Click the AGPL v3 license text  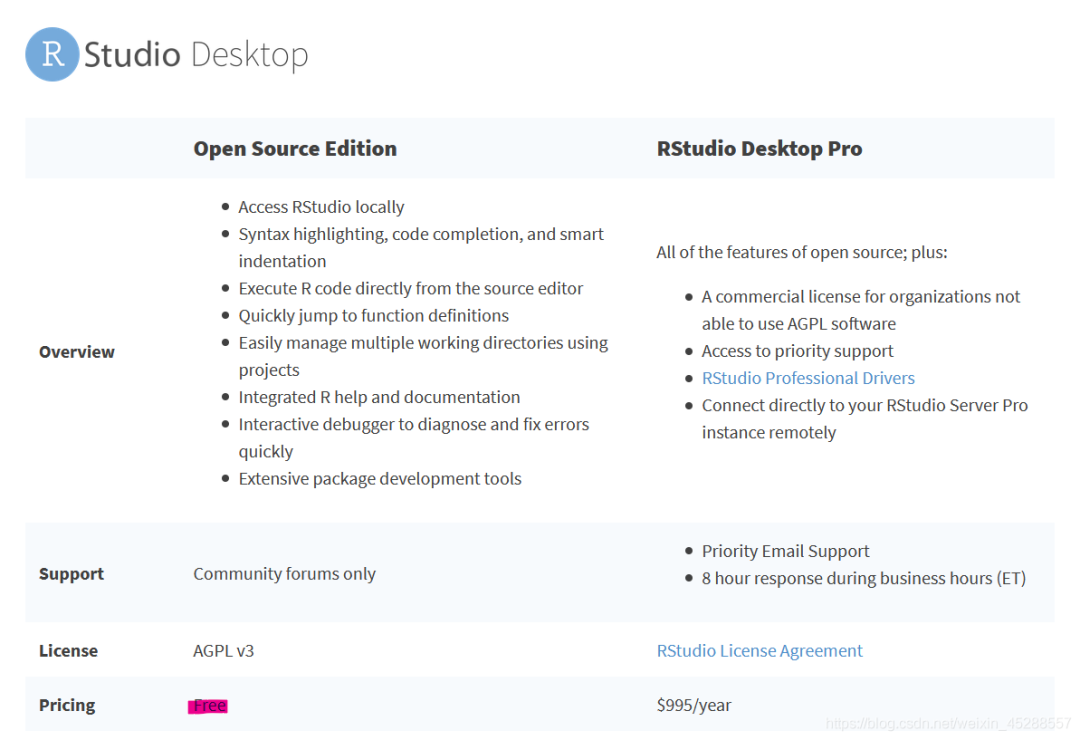coord(223,651)
